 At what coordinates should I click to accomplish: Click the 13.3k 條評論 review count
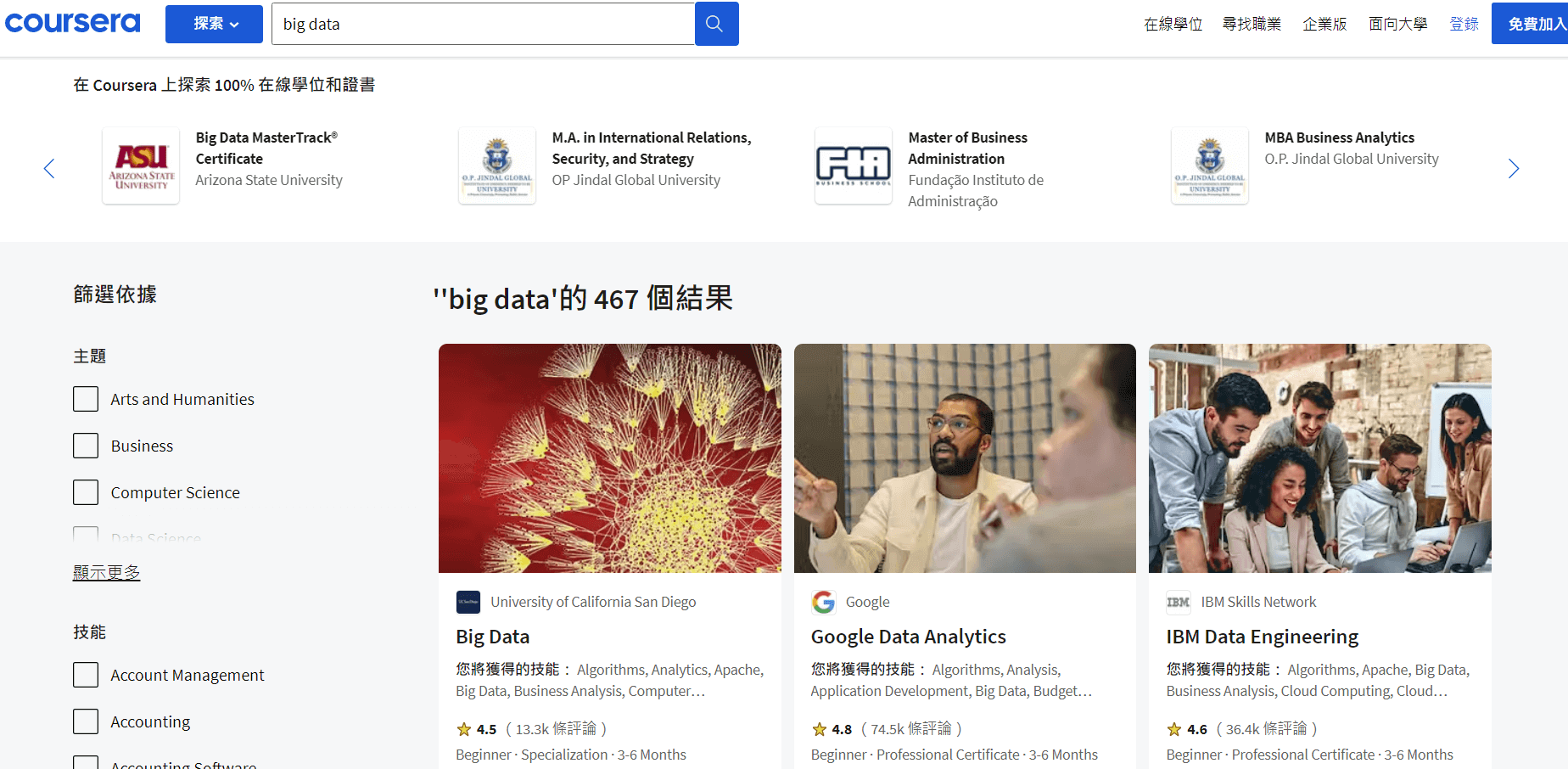pos(556,729)
